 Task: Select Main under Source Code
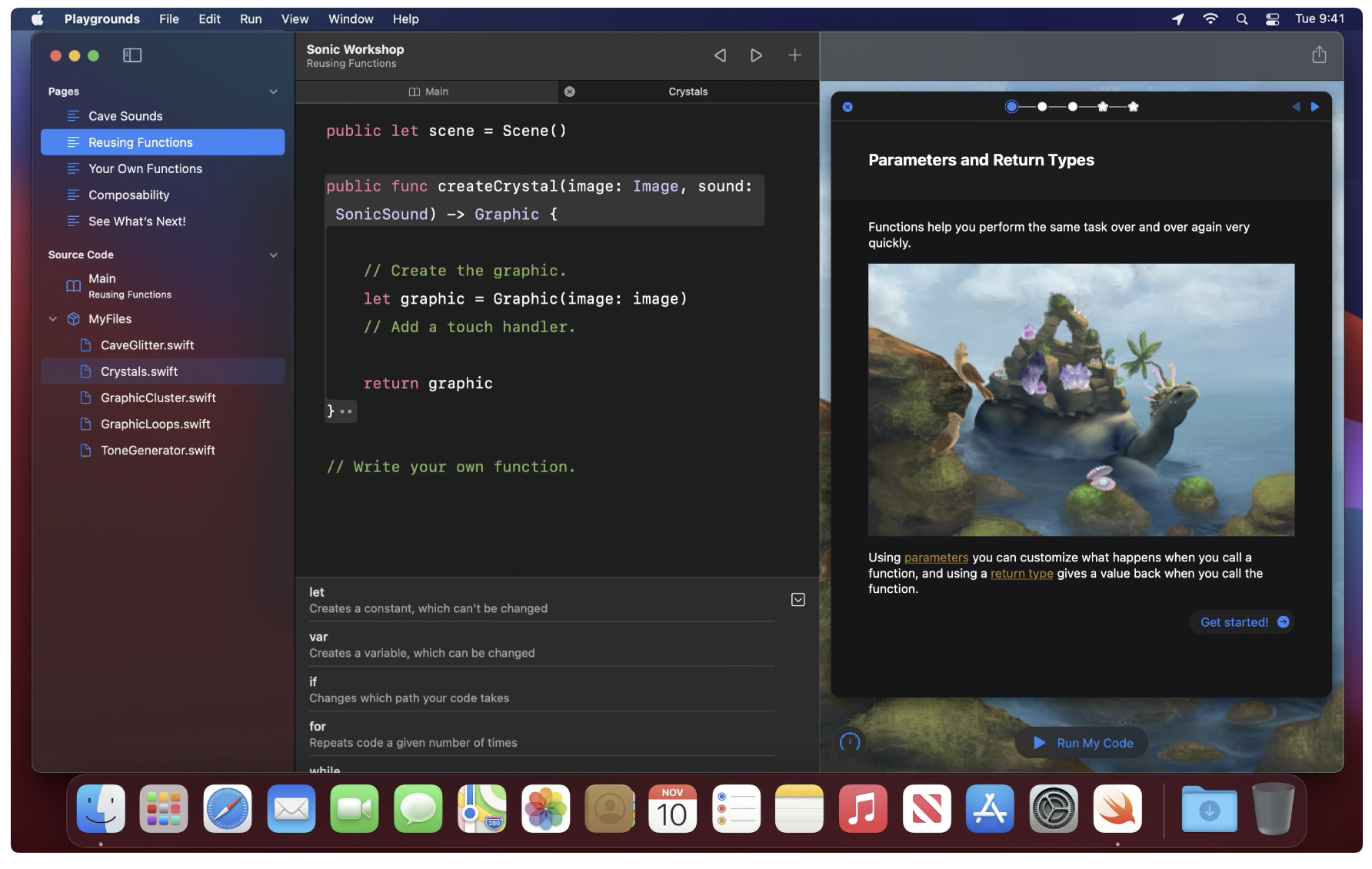pos(162,285)
